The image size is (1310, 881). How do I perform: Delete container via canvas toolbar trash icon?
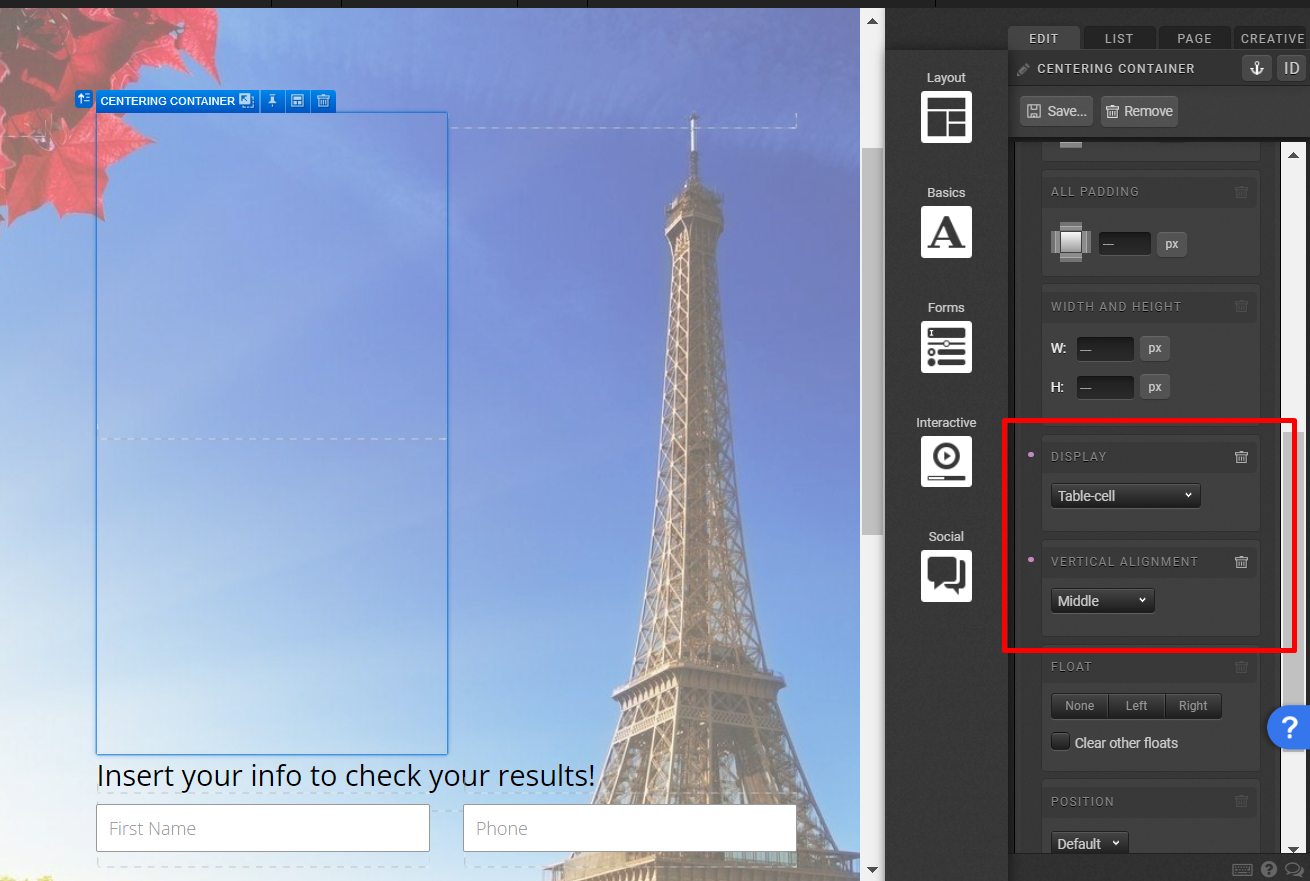click(323, 101)
